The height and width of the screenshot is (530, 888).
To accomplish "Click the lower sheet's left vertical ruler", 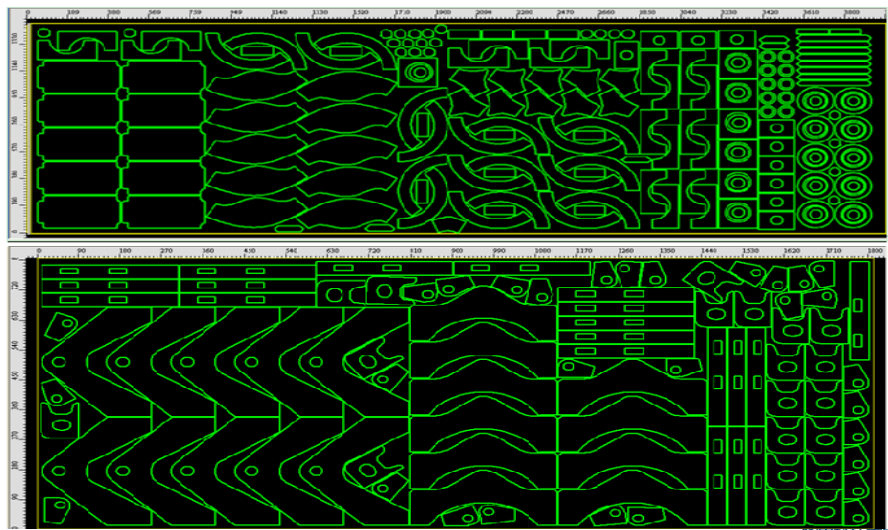I will coord(16,390).
